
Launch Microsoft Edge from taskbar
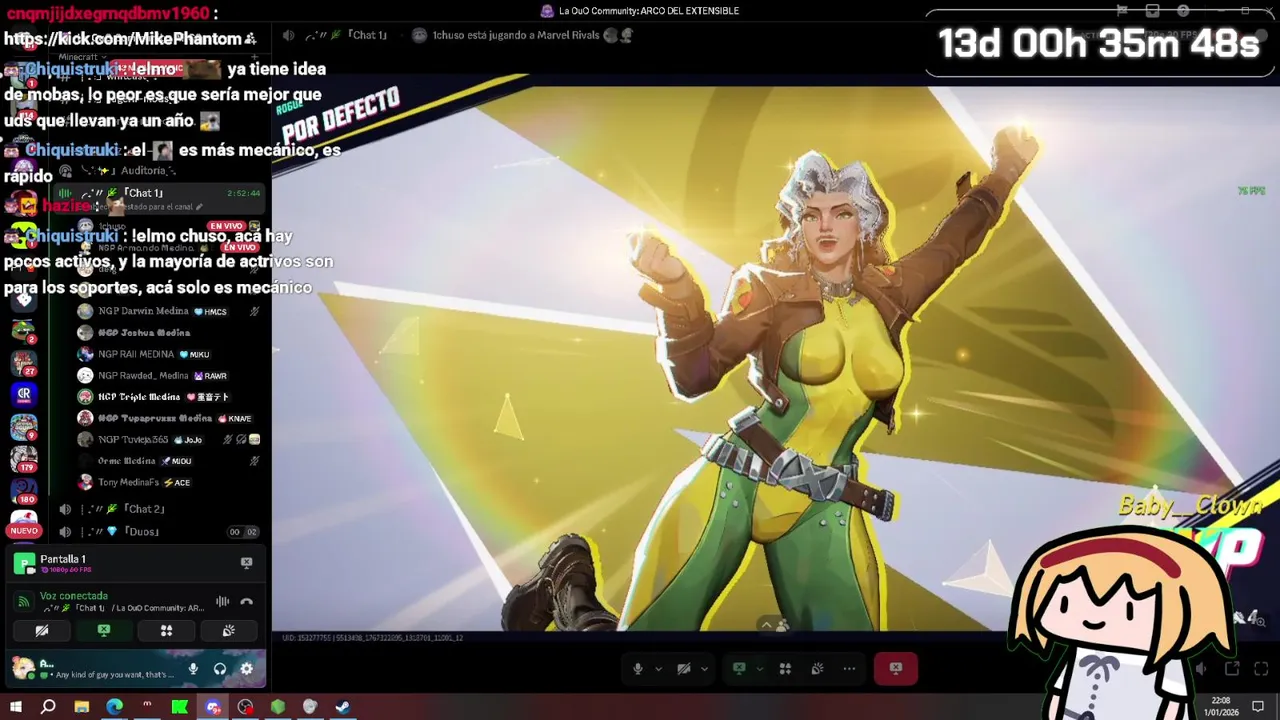point(114,707)
